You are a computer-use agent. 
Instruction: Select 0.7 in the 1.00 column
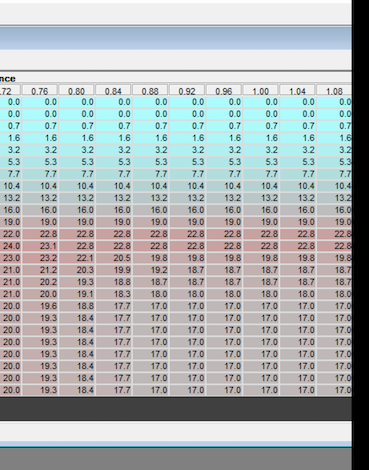pyautogui.click(x=261, y=126)
